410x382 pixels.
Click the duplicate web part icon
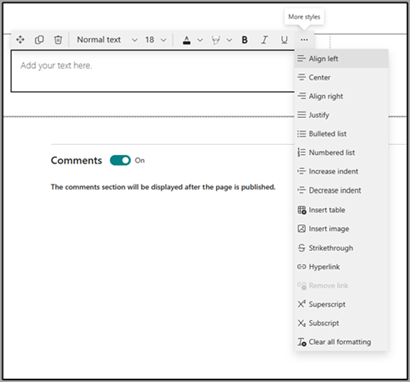39,40
